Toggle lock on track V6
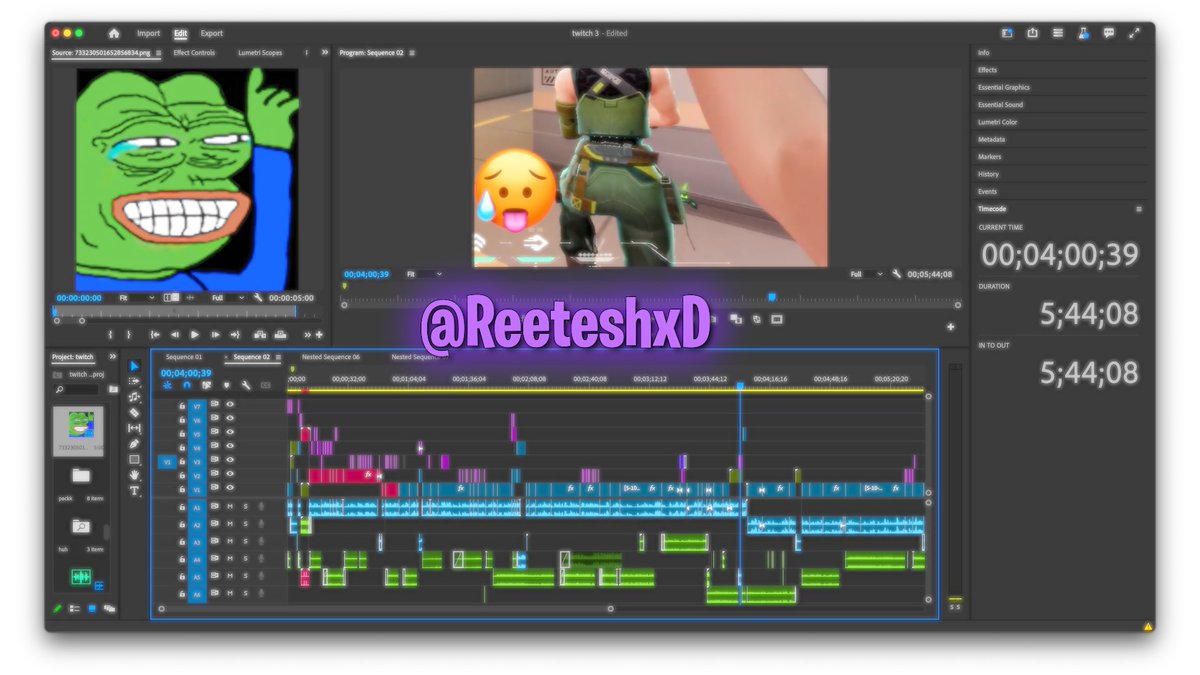The image size is (1200, 675). coord(182,420)
